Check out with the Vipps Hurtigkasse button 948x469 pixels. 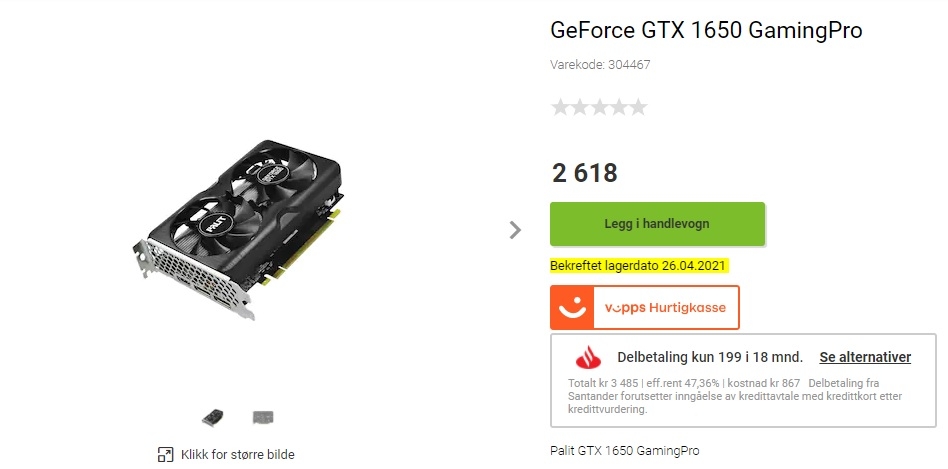click(x=644, y=308)
